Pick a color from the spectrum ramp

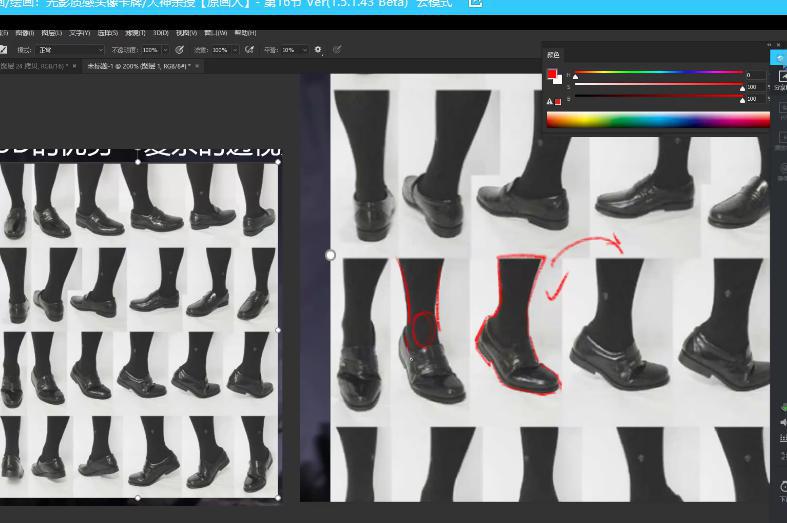(658, 120)
